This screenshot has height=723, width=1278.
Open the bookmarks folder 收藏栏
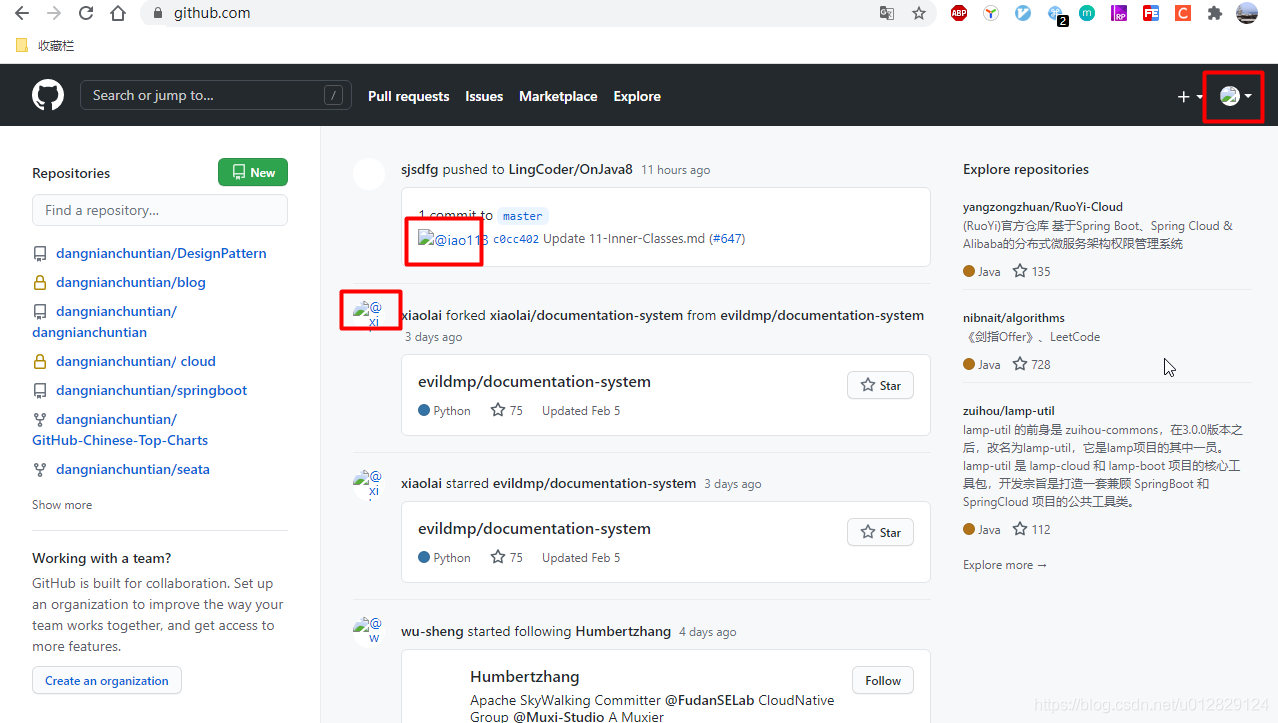(45, 45)
